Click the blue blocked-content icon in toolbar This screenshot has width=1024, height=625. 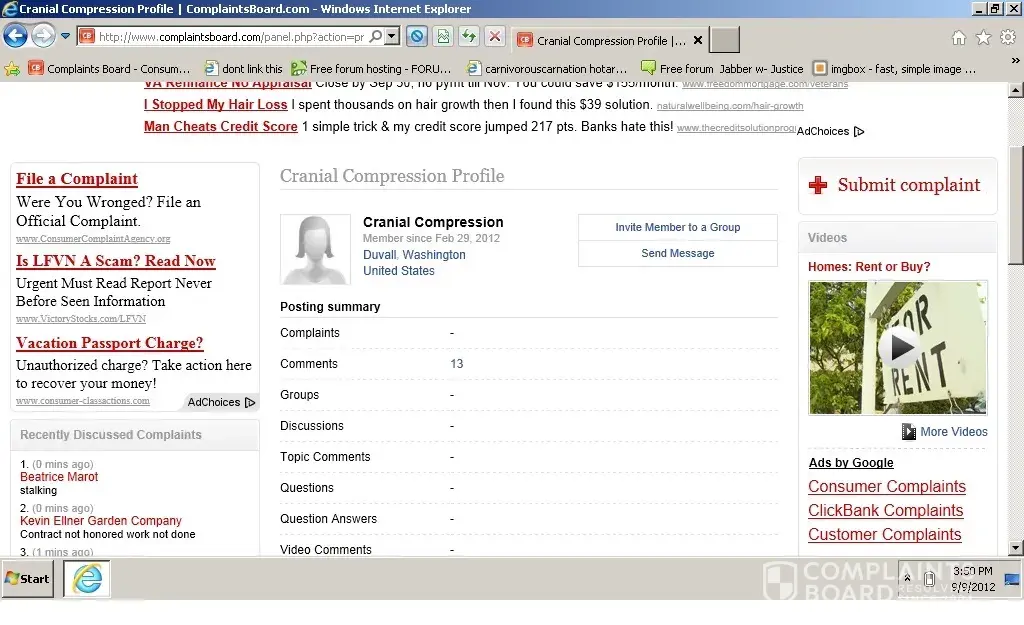(x=417, y=37)
